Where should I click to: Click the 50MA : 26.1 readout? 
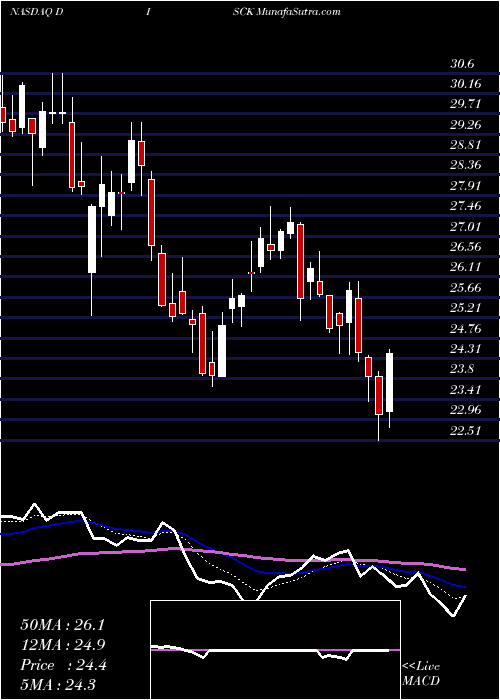62,625
